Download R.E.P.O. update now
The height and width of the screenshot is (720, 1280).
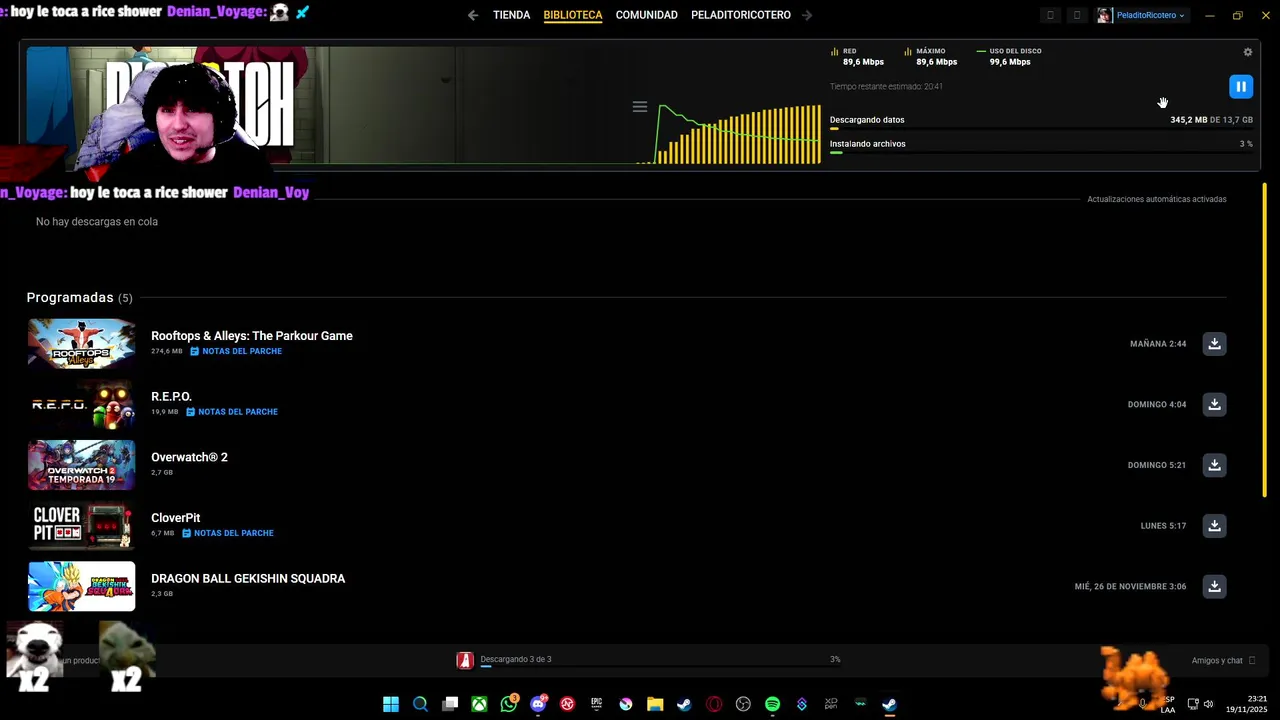pos(1214,405)
